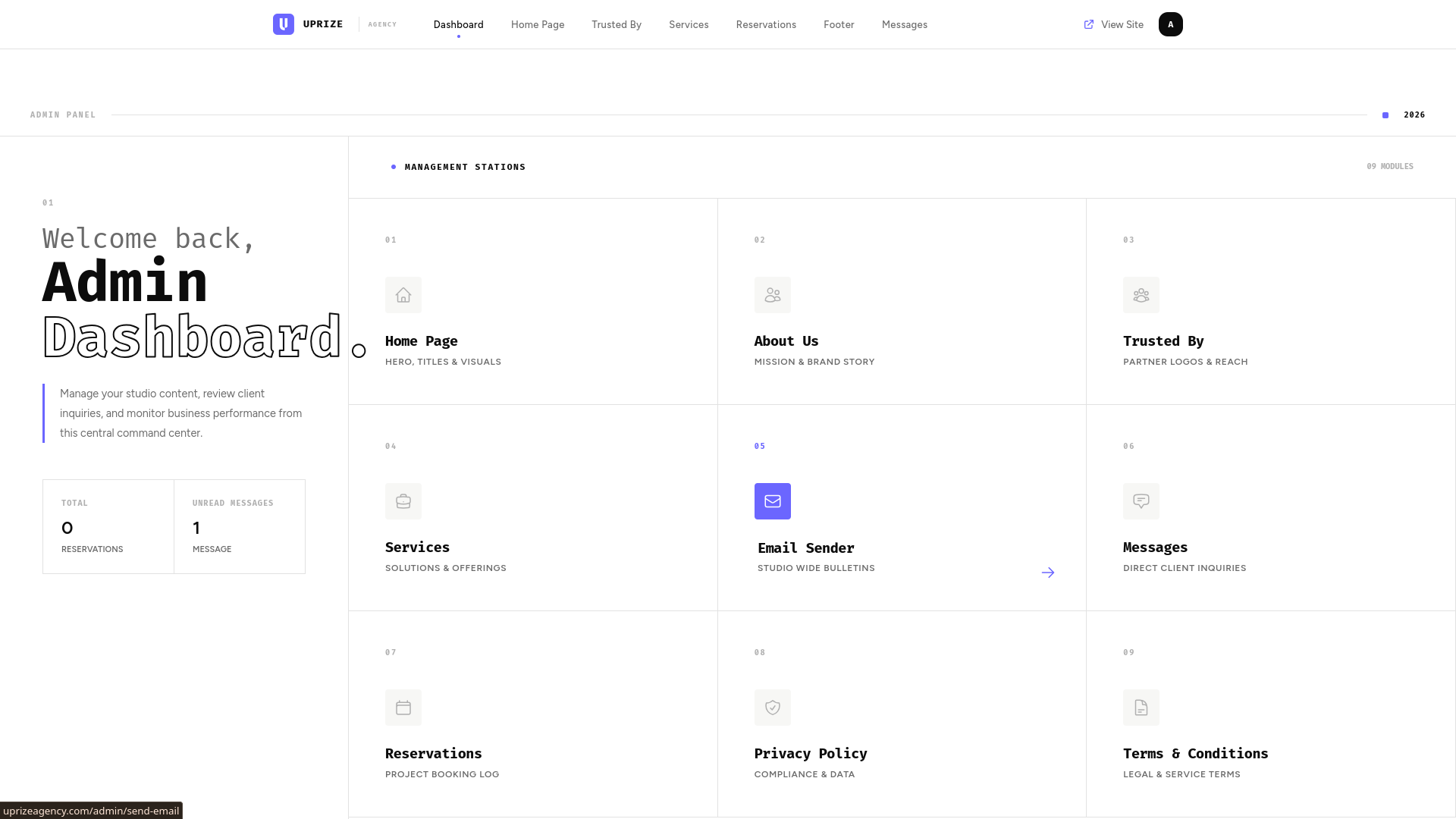This screenshot has height=819, width=1456.
Task: Open Messages in top navigation
Action: (x=905, y=24)
